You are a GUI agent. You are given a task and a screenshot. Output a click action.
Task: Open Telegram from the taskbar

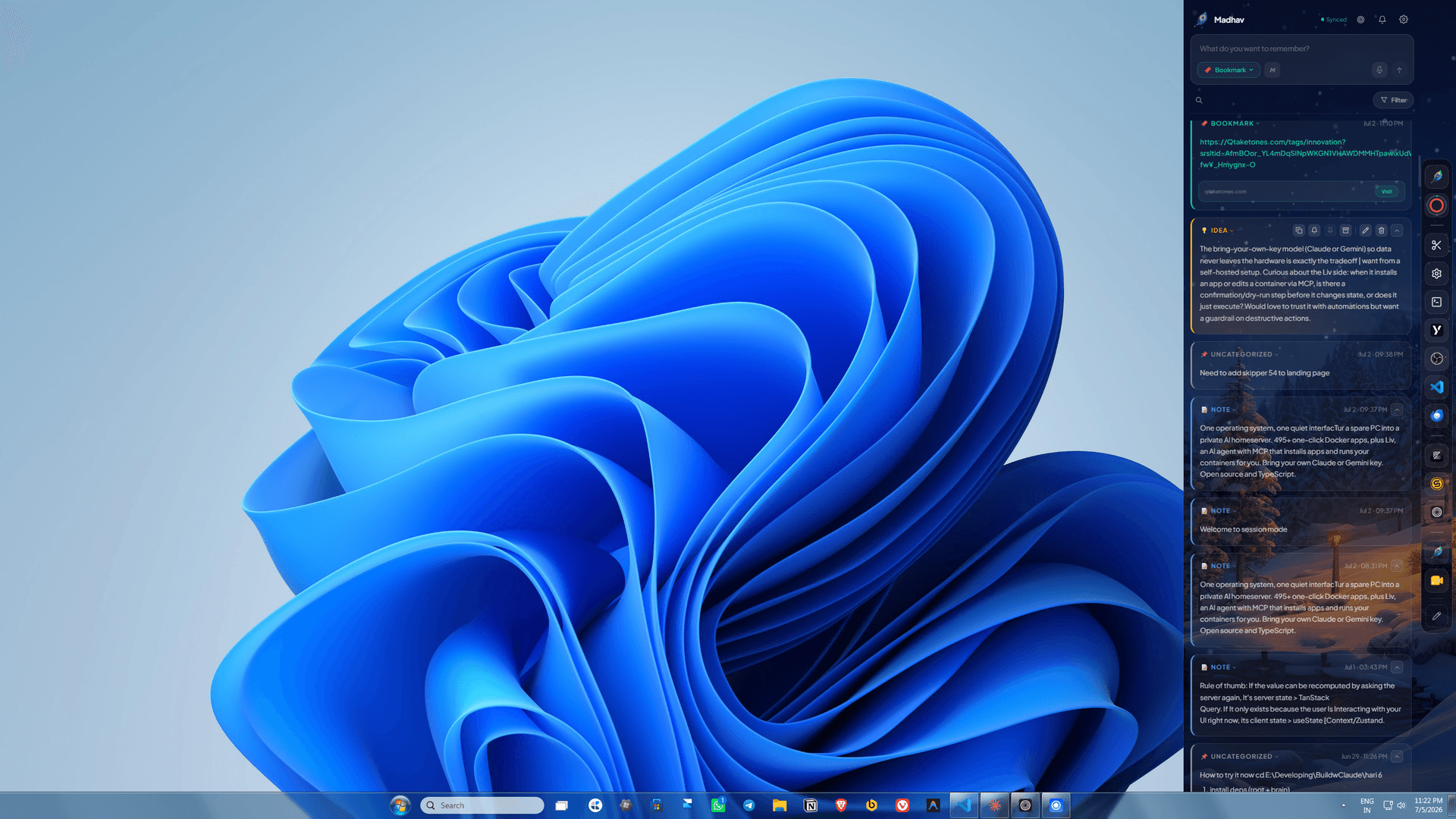[x=748, y=805]
